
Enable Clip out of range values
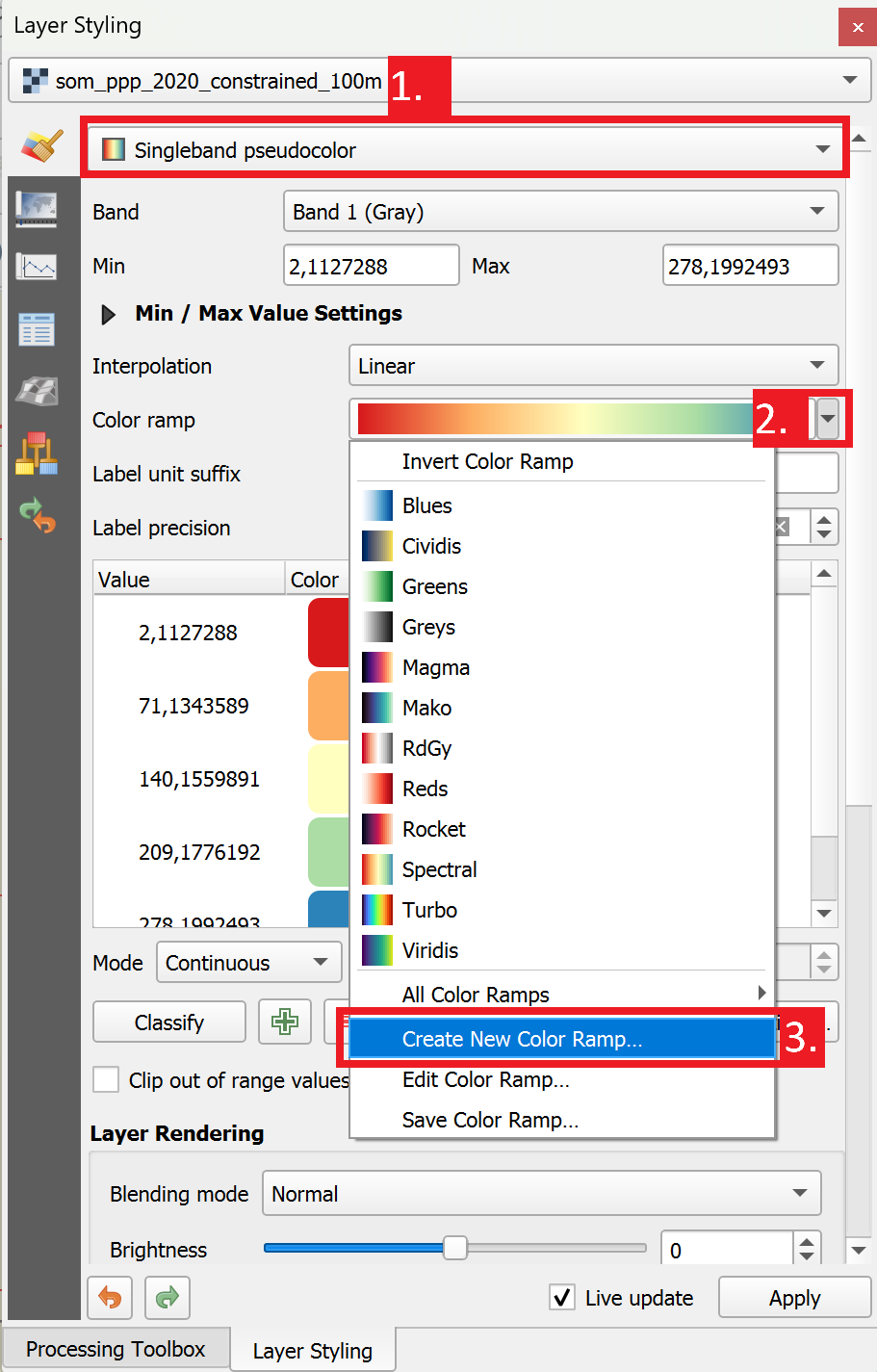pyautogui.click(x=106, y=1079)
